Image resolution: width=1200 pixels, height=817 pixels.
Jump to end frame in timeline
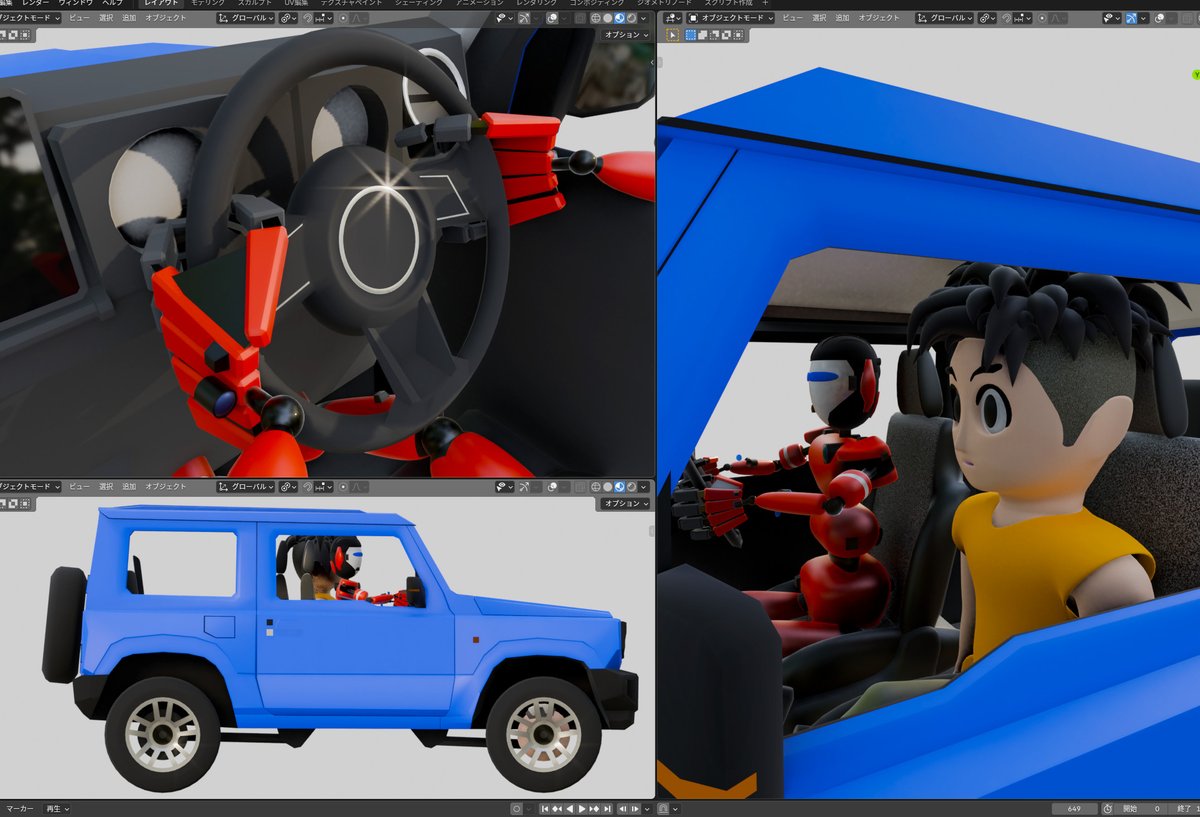[607, 808]
